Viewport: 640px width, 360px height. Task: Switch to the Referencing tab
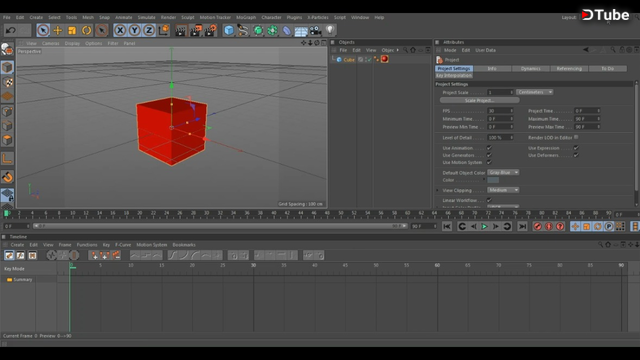pos(569,69)
